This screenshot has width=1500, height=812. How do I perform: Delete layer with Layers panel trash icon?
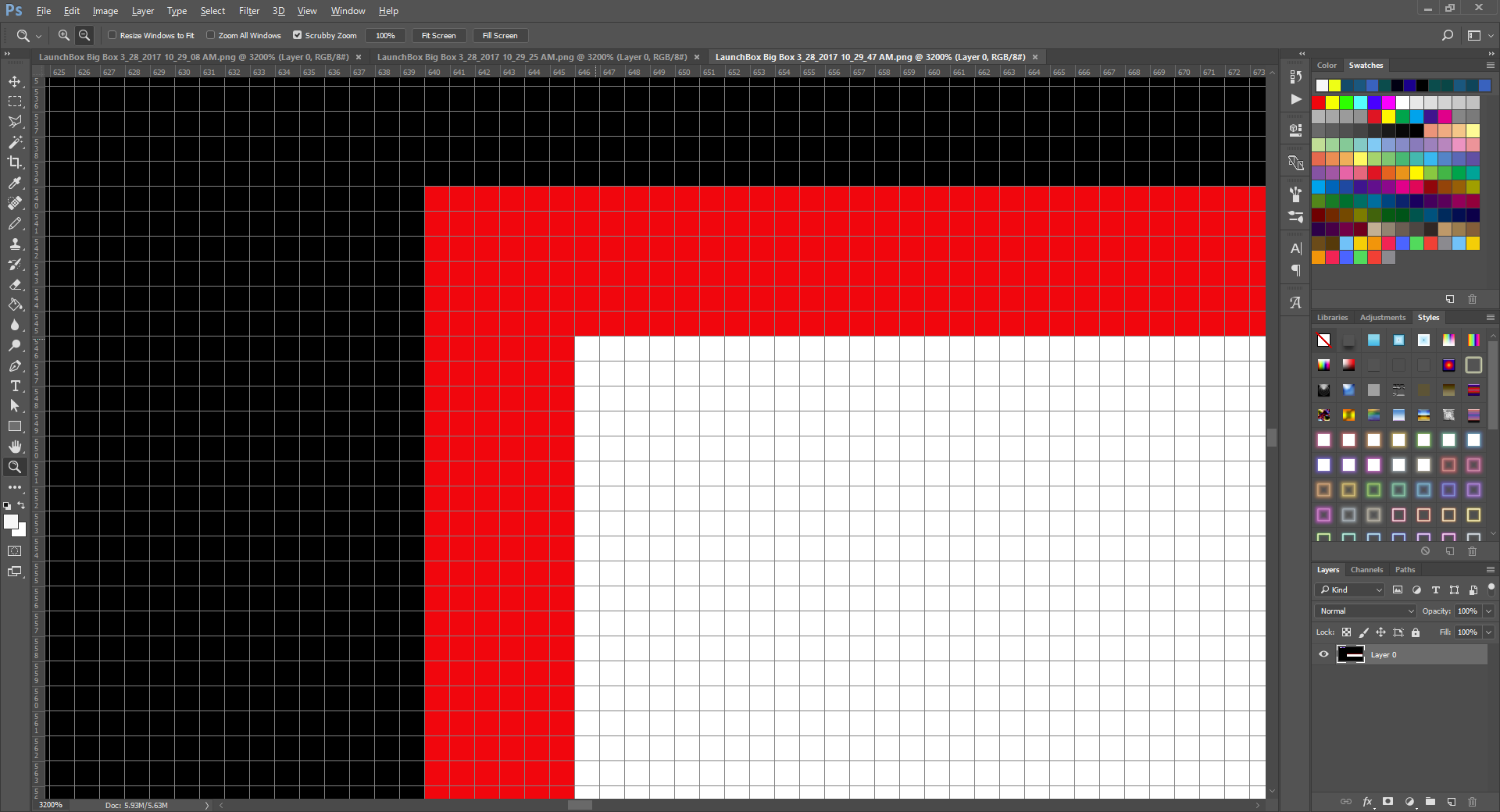coord(1472,802)
